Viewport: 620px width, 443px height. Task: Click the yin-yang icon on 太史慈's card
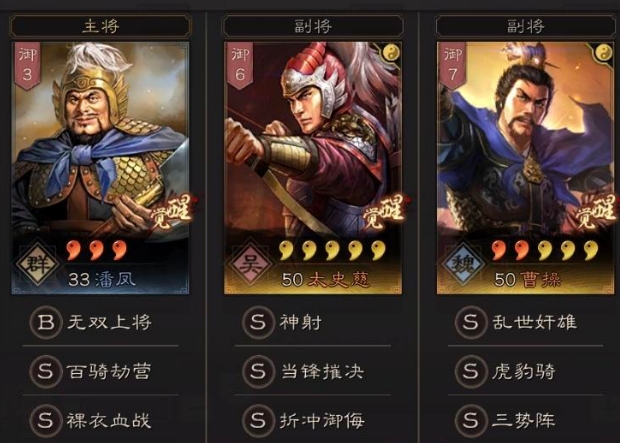coord(391,52)
